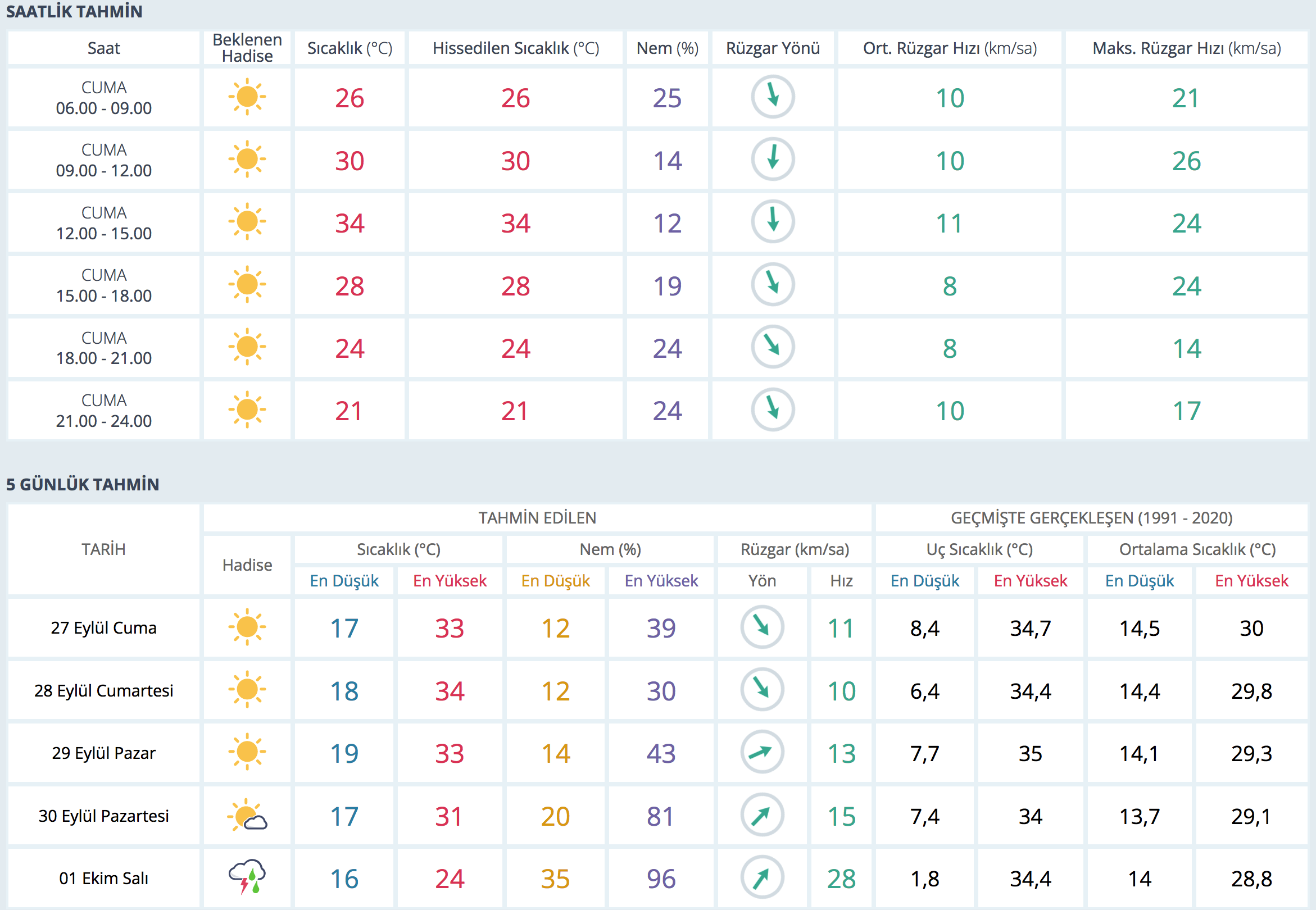This screenshot has width=1316, height=910.
Task: Click the GEÇMİŞTE GERÇEKLEŞEN (1991 - 2020) header
Action: pyautogui.click(x=1091, y=518)
